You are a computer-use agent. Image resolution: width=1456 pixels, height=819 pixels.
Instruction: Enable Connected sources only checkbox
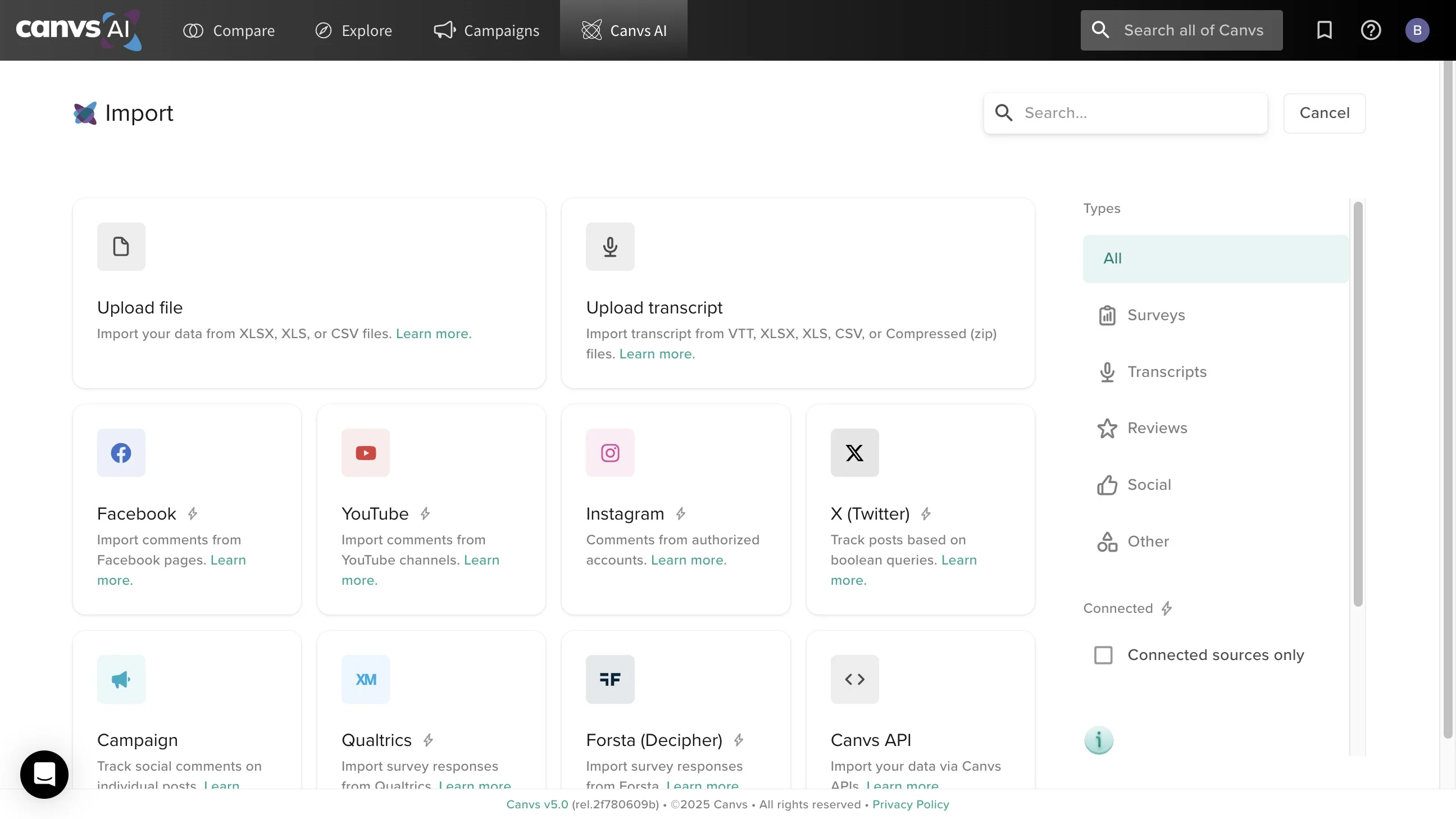[x=1103, y=655]
